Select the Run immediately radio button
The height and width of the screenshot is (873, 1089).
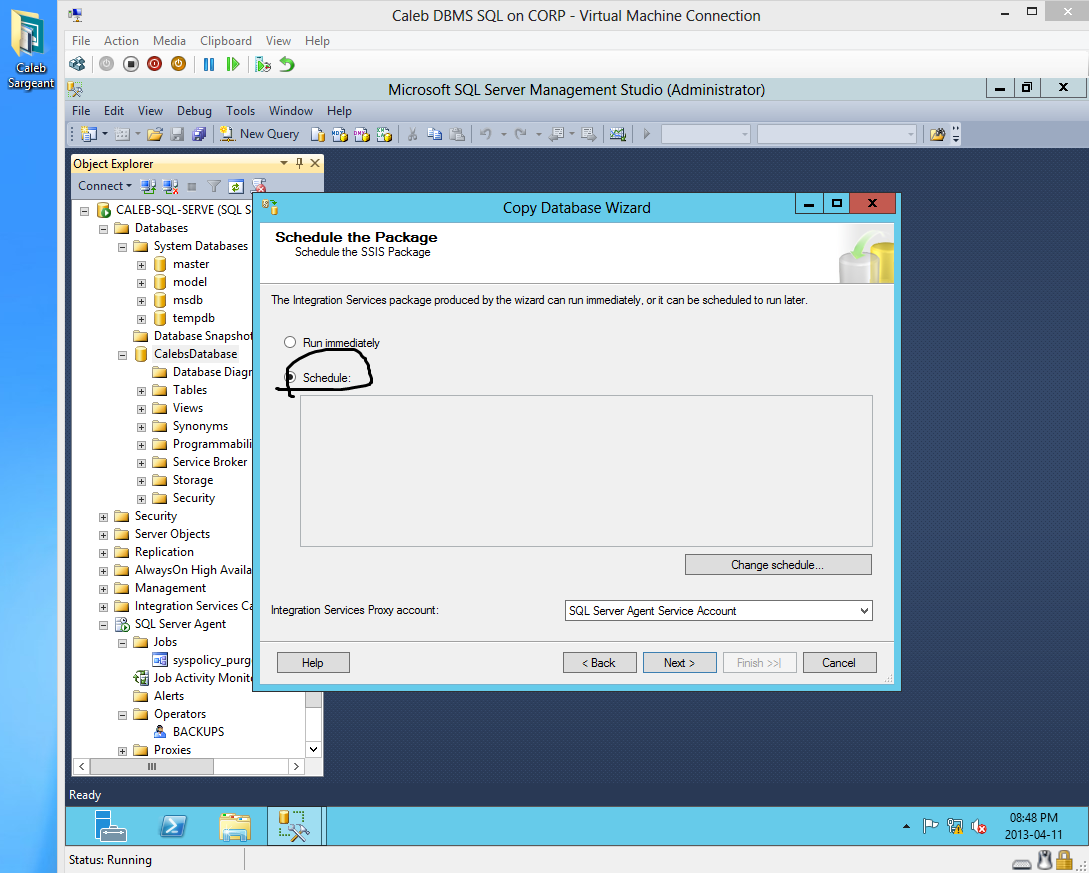click(290, 342)
